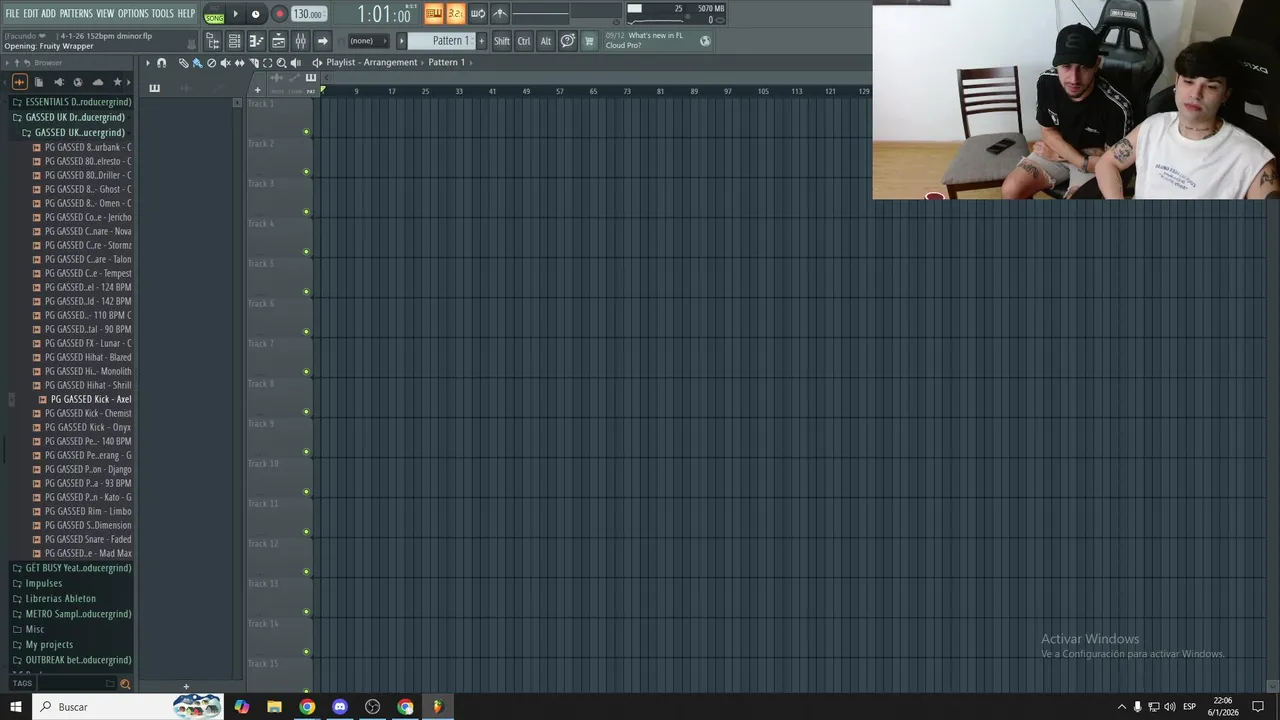This screenshot has width=1280, height=720.
Task: Expand the ESSENTIALS D..roducergrind) folder
Action: point(71,102)
